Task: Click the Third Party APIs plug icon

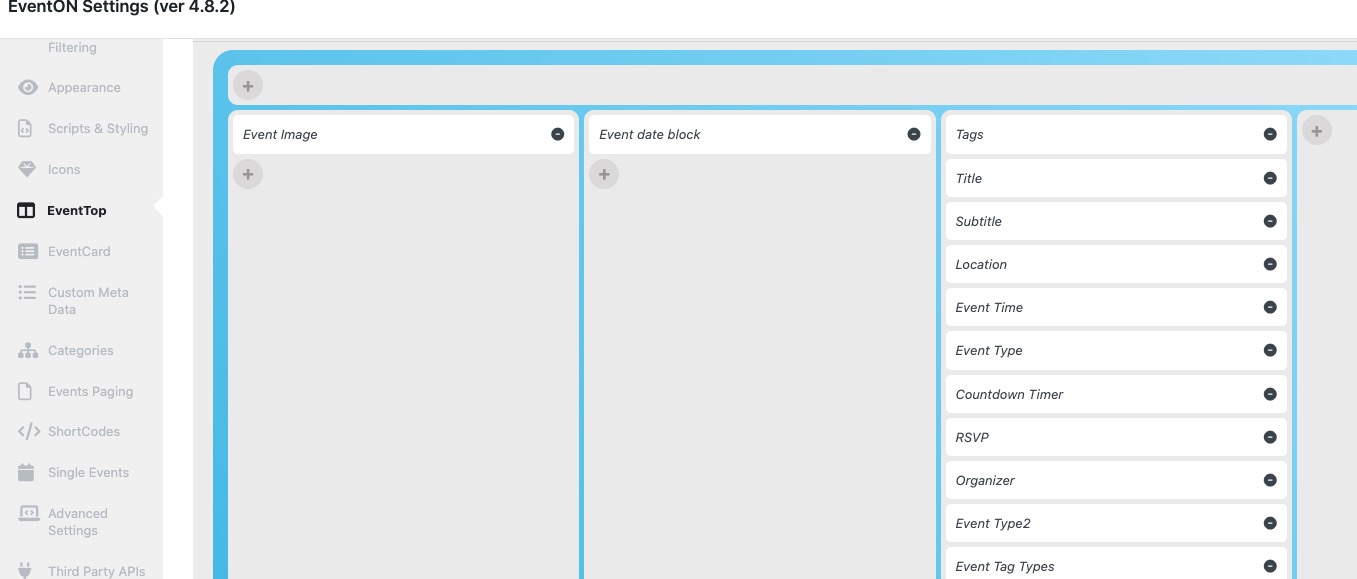Action: 26,571
